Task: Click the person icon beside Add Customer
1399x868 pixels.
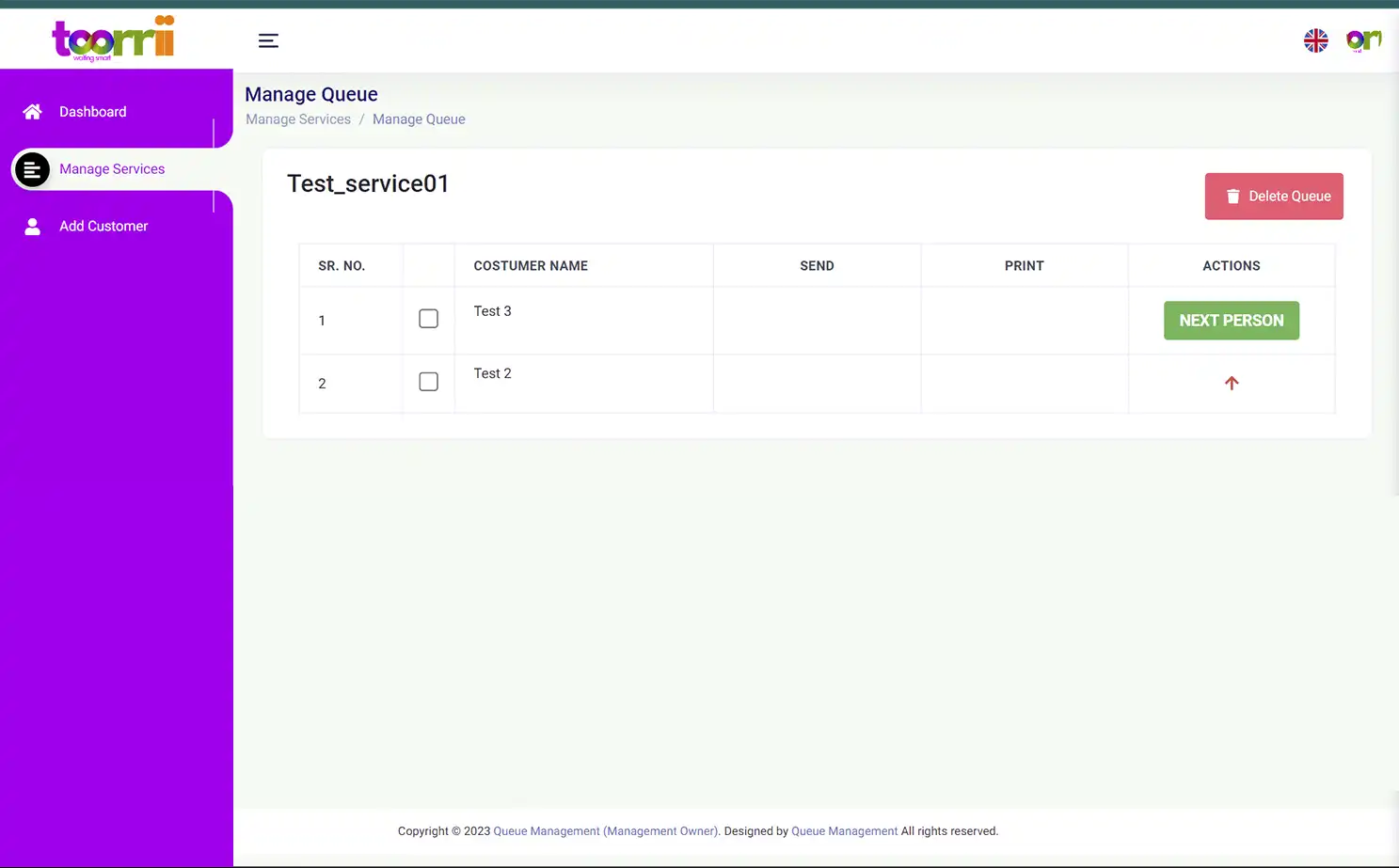Action: pyautogui.click(x=32, y=226)
